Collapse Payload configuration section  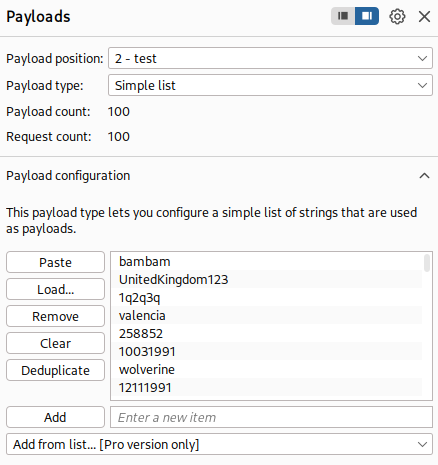pos(424,176)
